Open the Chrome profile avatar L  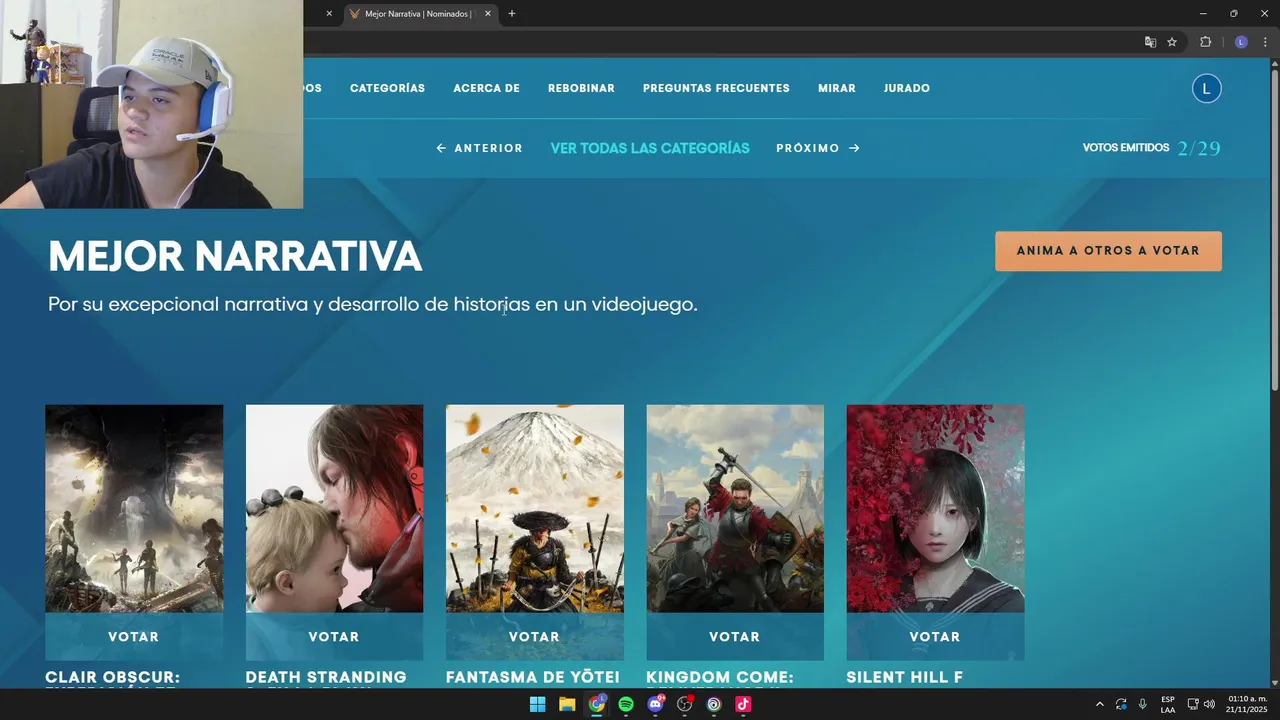click(1241, 42)
